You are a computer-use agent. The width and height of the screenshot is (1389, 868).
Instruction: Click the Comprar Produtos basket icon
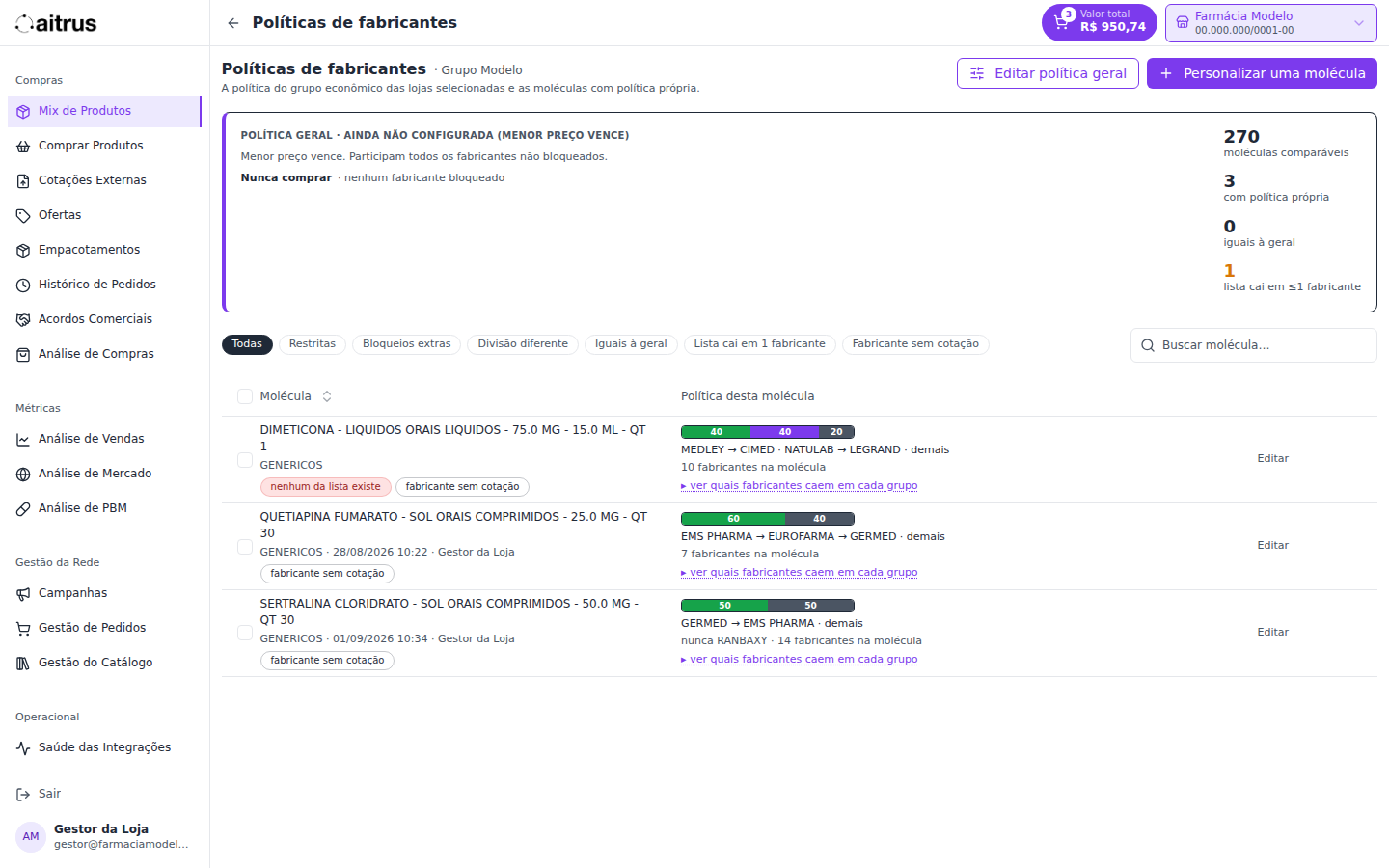pos(23,147)
